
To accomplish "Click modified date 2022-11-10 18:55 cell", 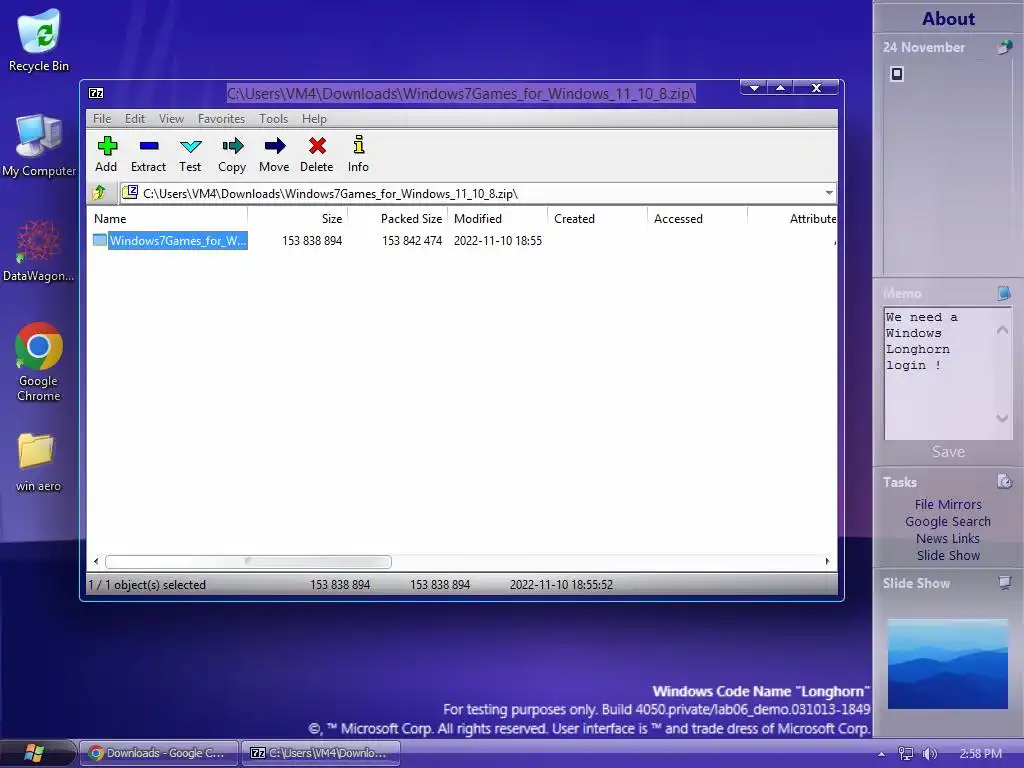I will [x=498, y=240].
